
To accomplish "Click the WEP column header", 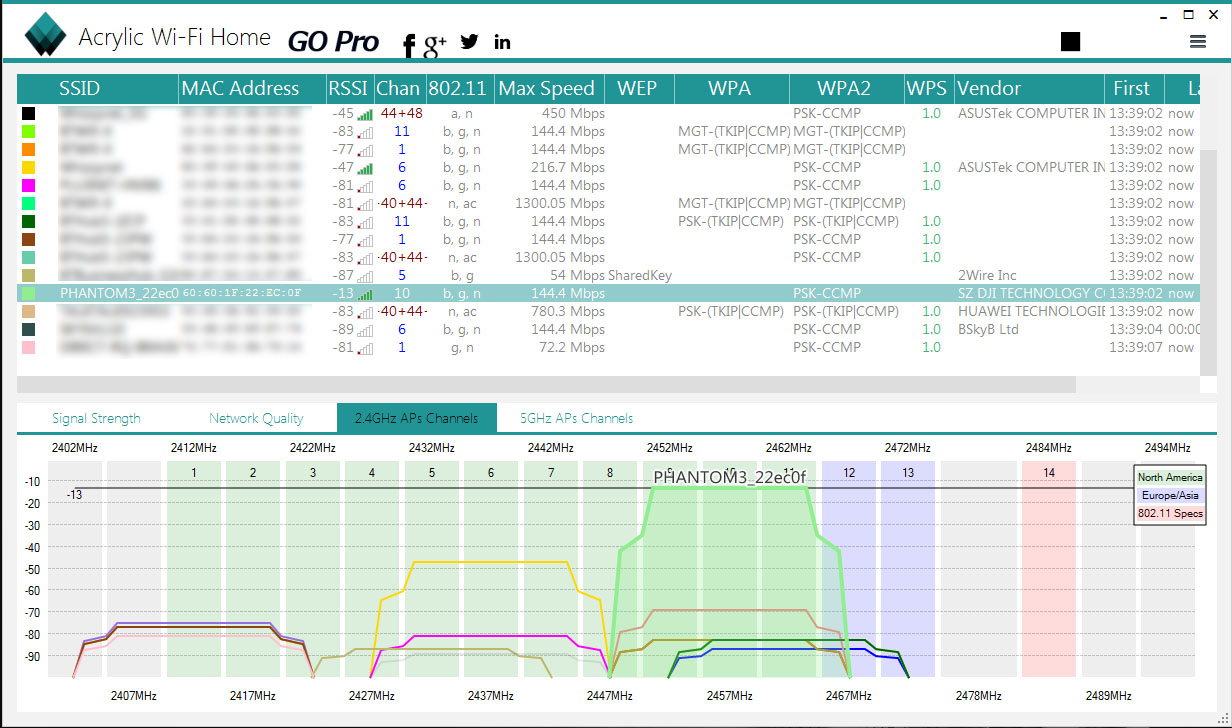I will click(x=638, y=89).
